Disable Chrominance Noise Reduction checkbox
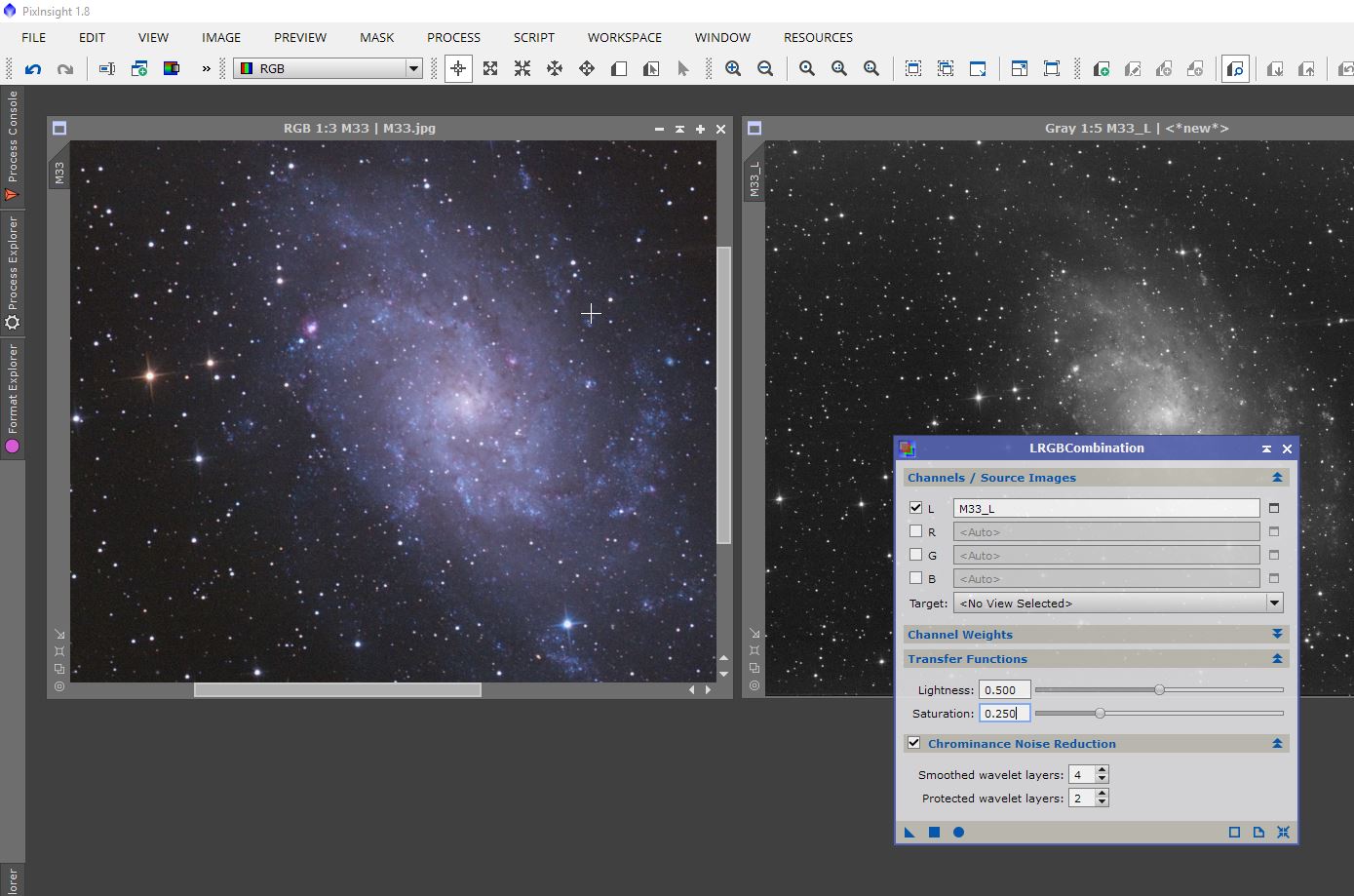The height and width of the screenshot is (896, 1354). [x=913, y=743]
